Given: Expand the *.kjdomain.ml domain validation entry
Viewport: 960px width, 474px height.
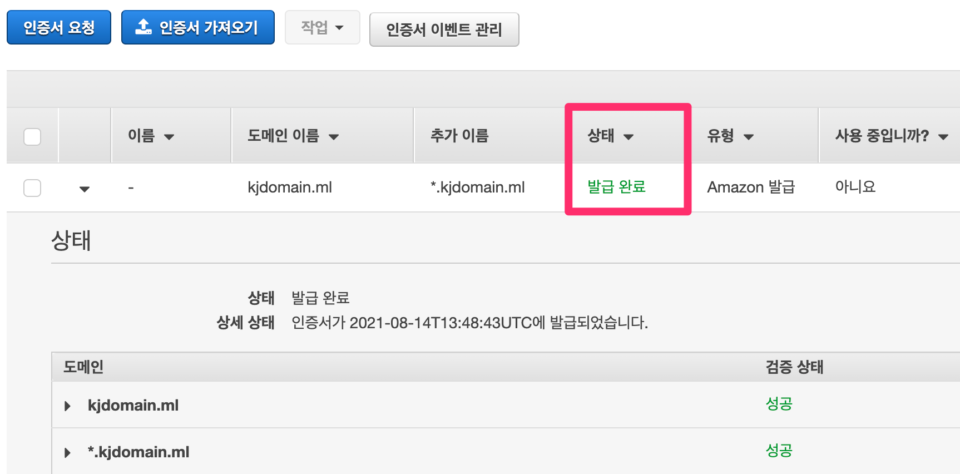Looking at the screenshot, I should [x=67, y=453].
